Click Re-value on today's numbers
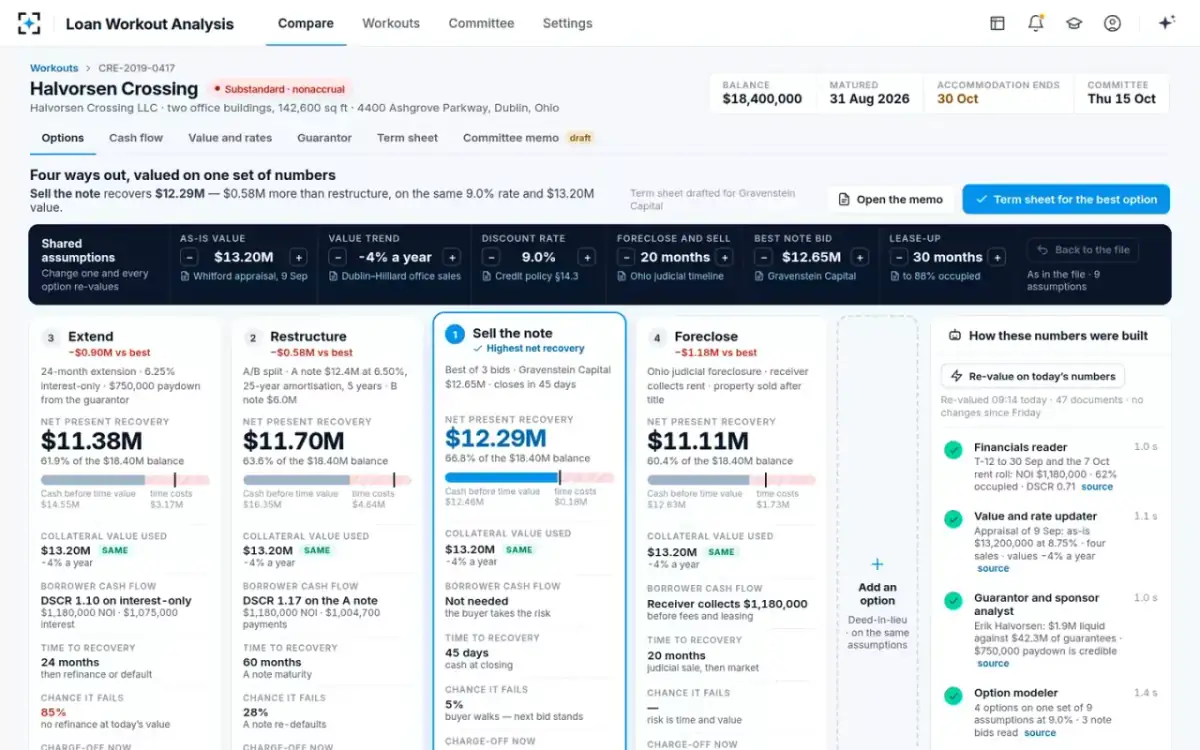The image size is (1200, 750). click(x=1033, y=376)
